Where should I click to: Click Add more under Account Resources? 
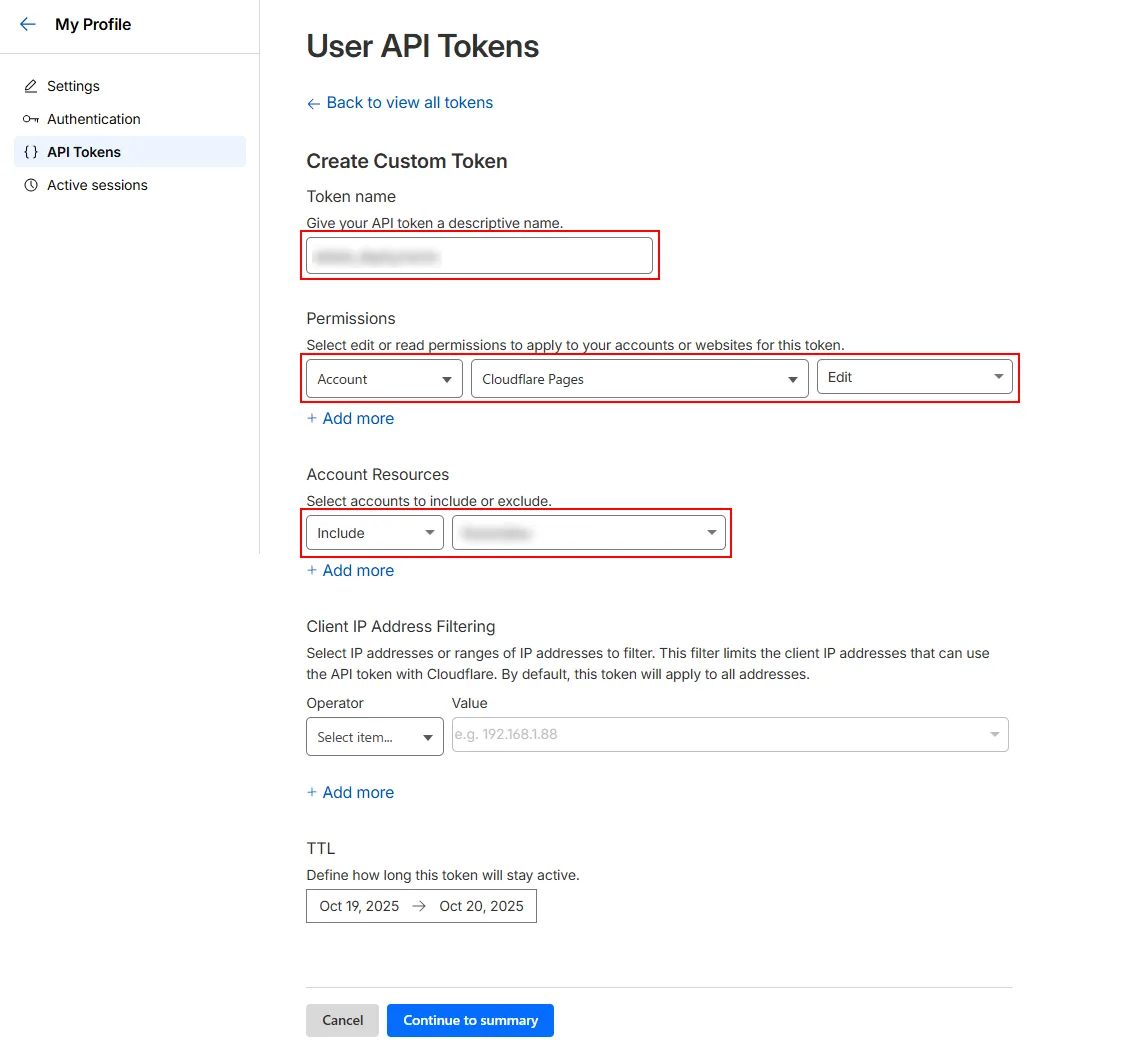pyautogui.click(x=350, y=570)
